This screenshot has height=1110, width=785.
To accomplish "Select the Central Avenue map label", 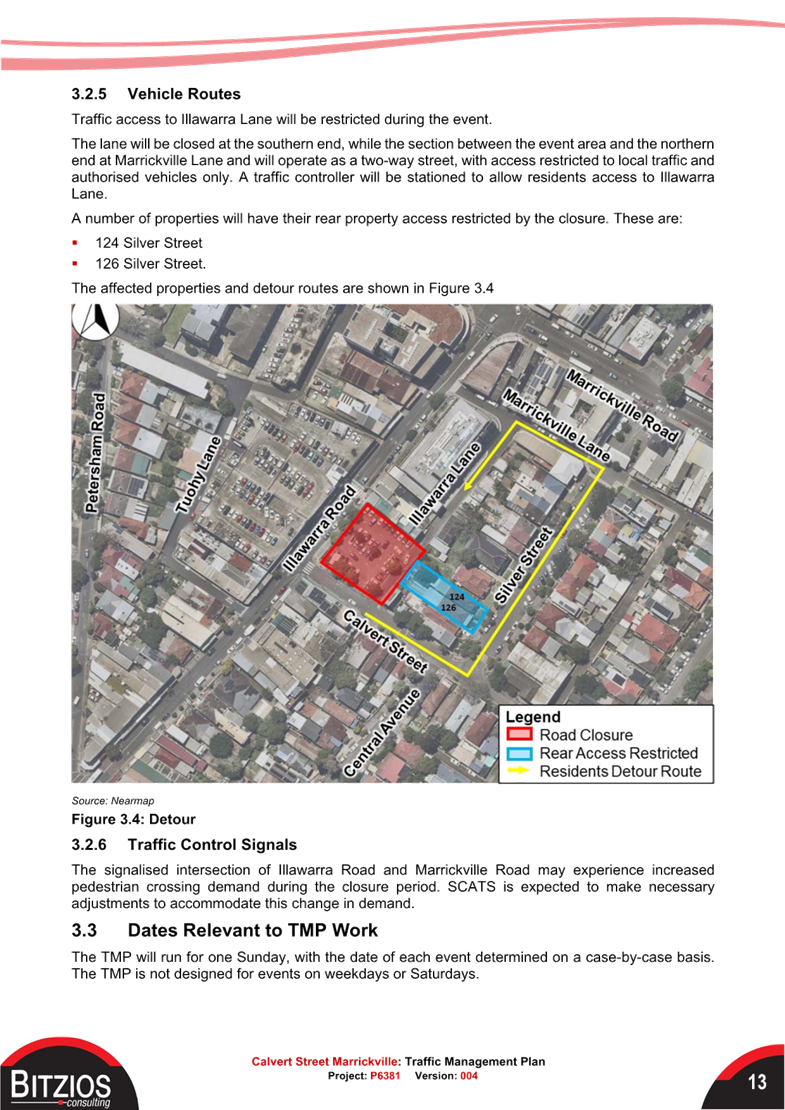I will coord(383,732).
